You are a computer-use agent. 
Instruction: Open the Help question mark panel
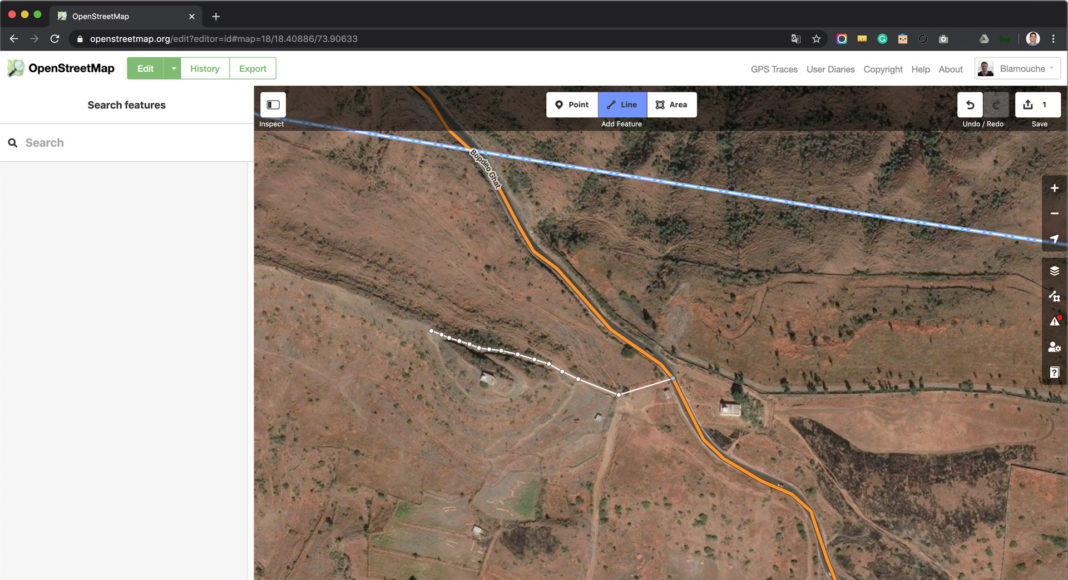coord(1054,372)
